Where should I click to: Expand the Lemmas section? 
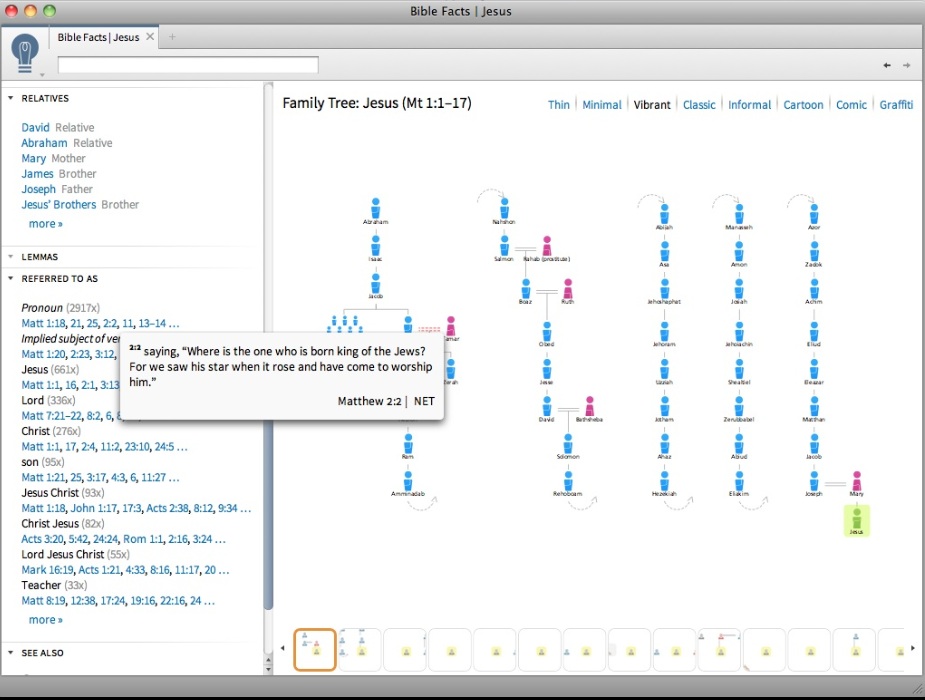[x=11, y=257]
